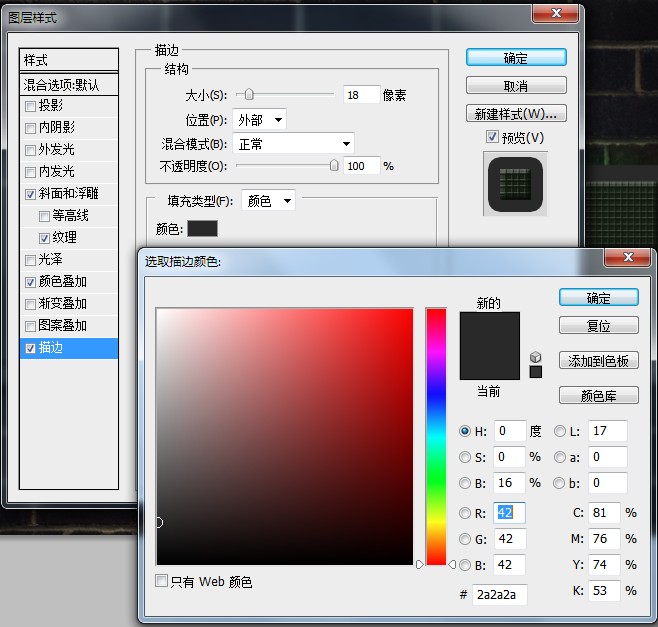Select 斜面和浮雕 style in the list

pos(69,193)
